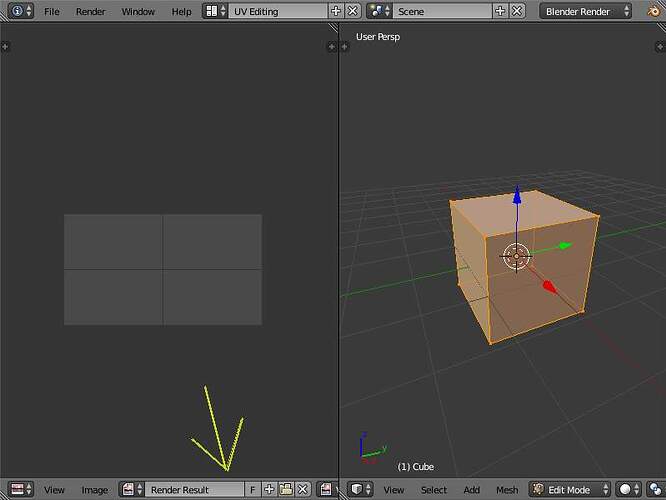
Task: Open the Mesh menu
Action: tap(507, 490)
